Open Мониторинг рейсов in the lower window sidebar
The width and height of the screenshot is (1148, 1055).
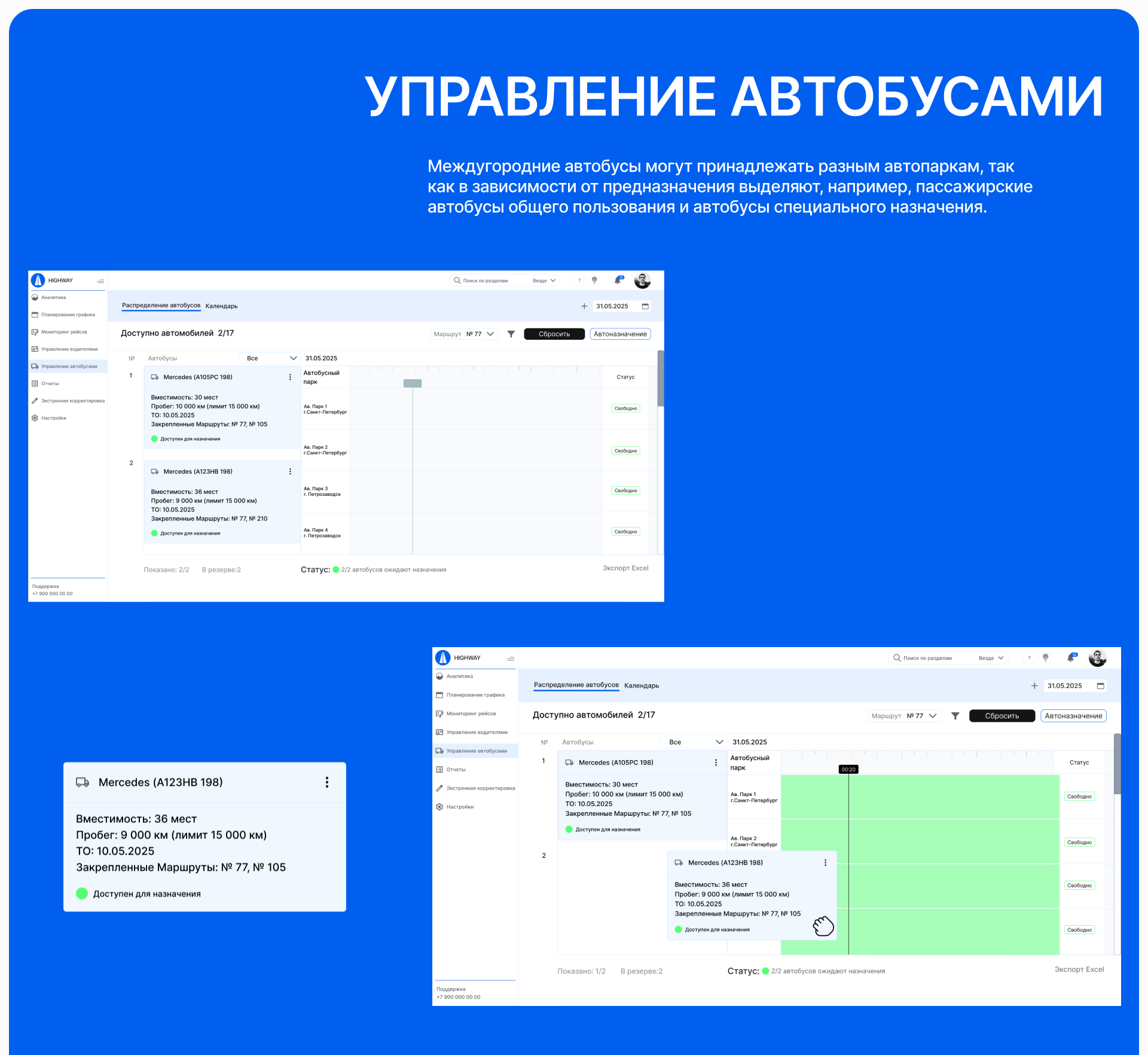tap(471, 714)
